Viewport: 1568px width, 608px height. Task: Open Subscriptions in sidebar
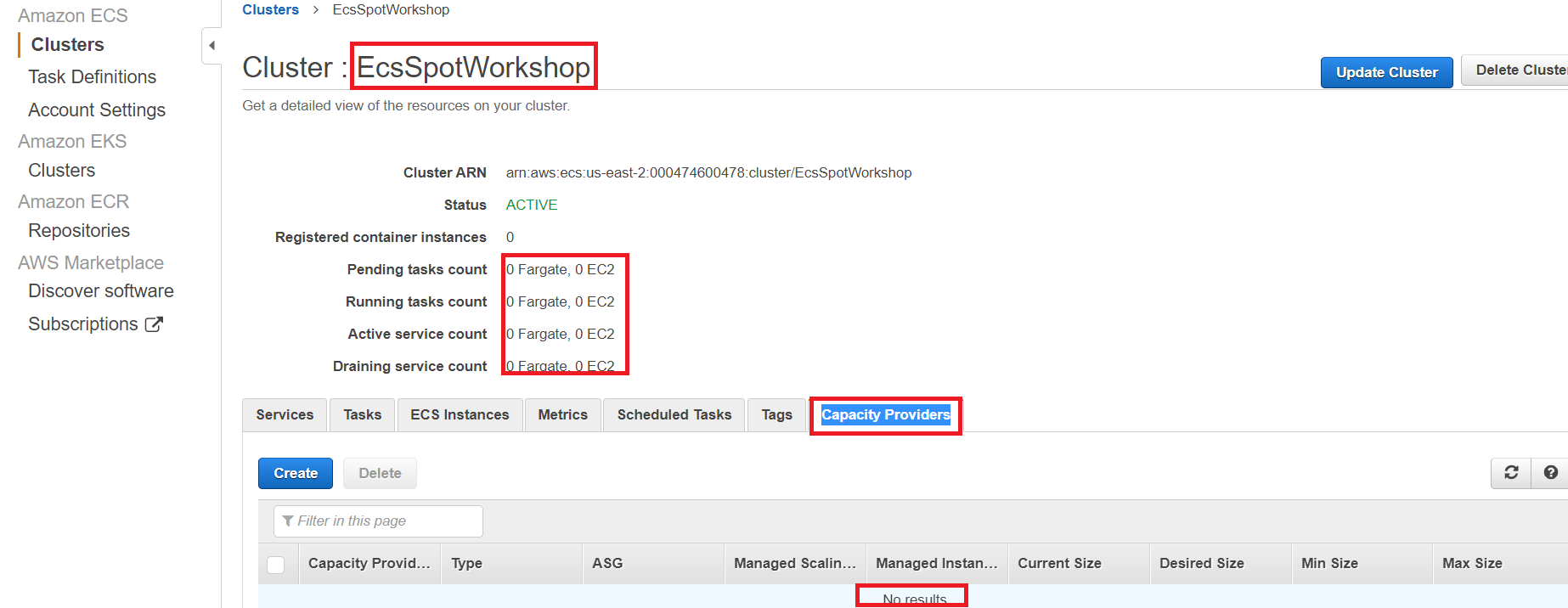(x=83, y=324)
